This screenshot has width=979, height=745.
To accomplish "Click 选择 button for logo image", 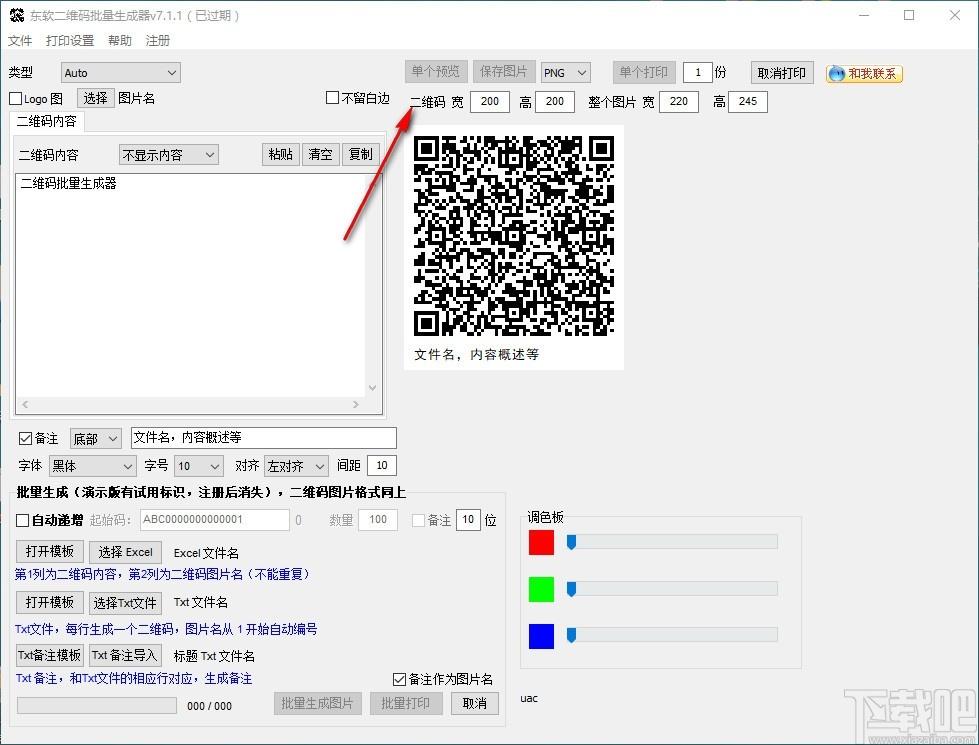I will tap(96, 98).
